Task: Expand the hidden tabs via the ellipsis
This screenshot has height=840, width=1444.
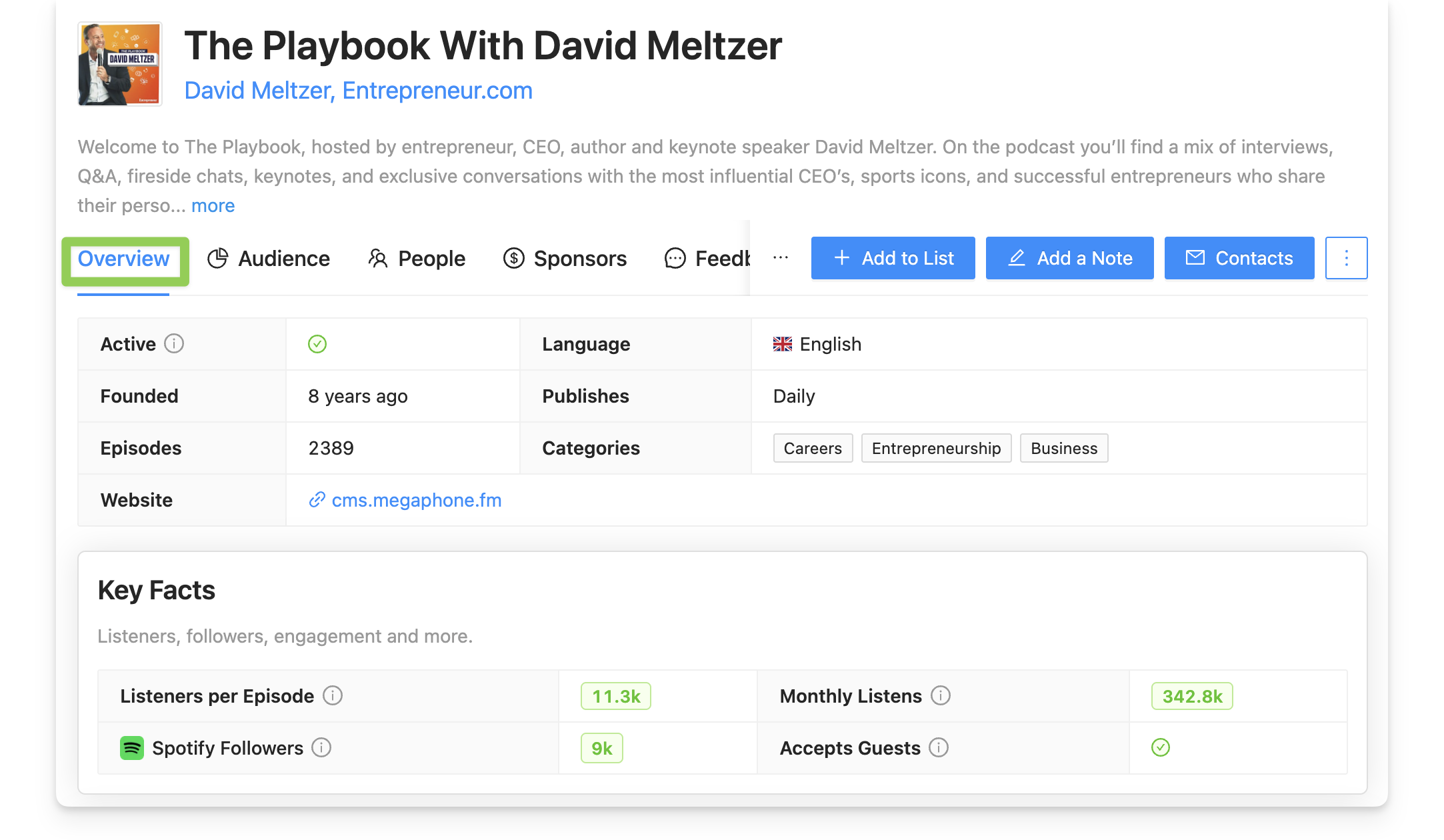Action: pyautogui.click(x=779, y=259)
